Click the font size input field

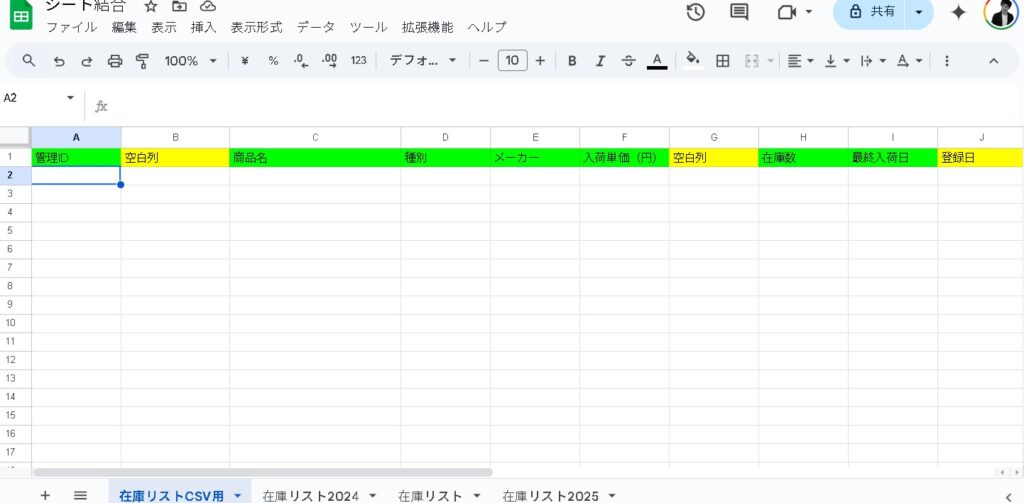(x=512, y=61)
